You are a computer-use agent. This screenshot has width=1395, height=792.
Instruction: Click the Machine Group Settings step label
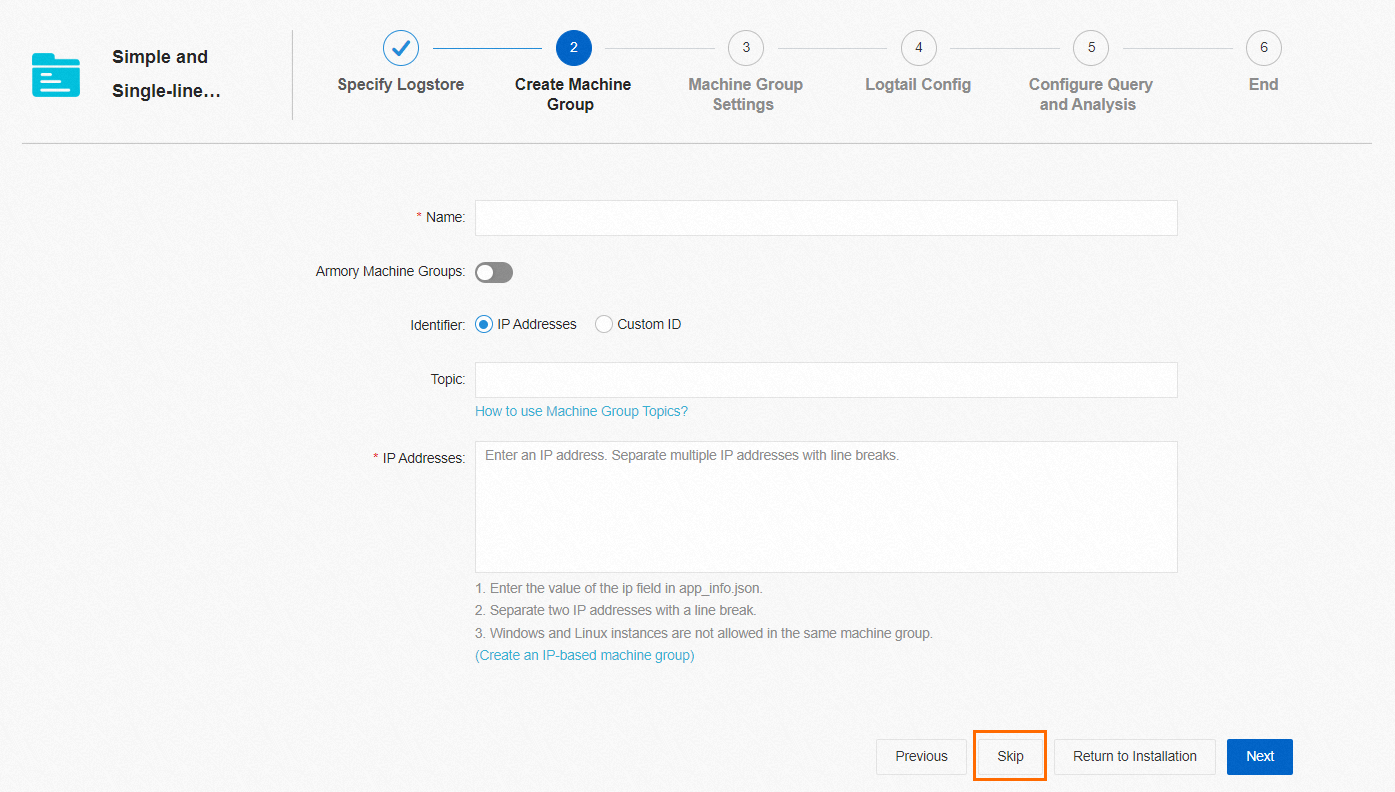tap(745, 94)
